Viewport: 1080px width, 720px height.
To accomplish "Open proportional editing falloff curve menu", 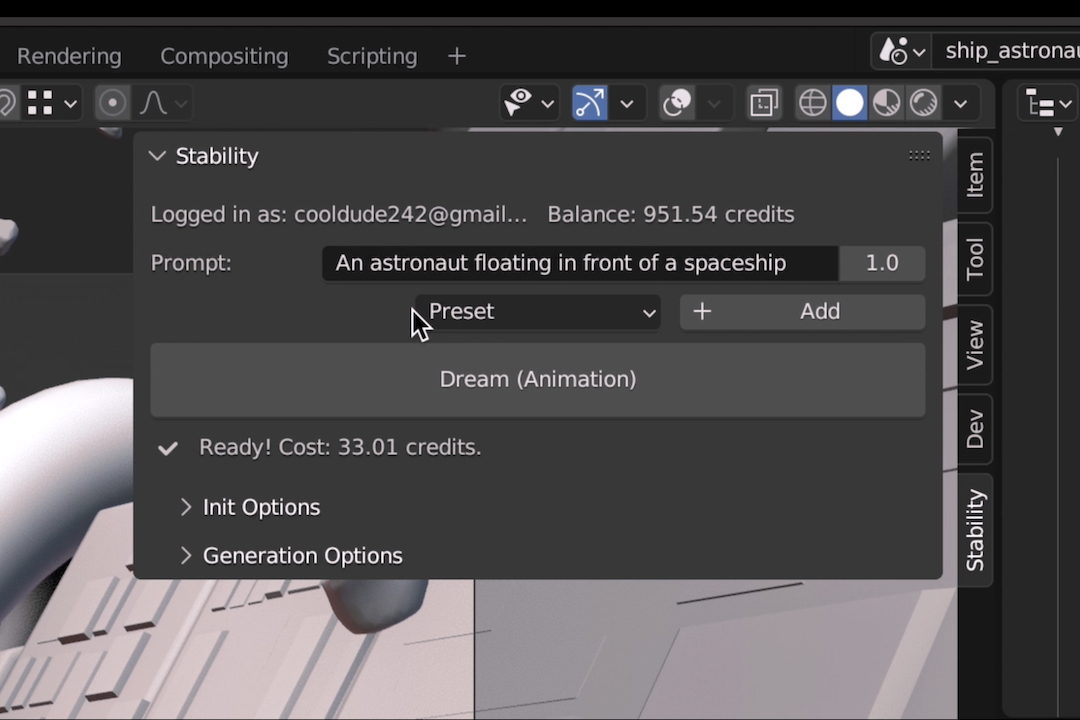I will coord(163,103).
